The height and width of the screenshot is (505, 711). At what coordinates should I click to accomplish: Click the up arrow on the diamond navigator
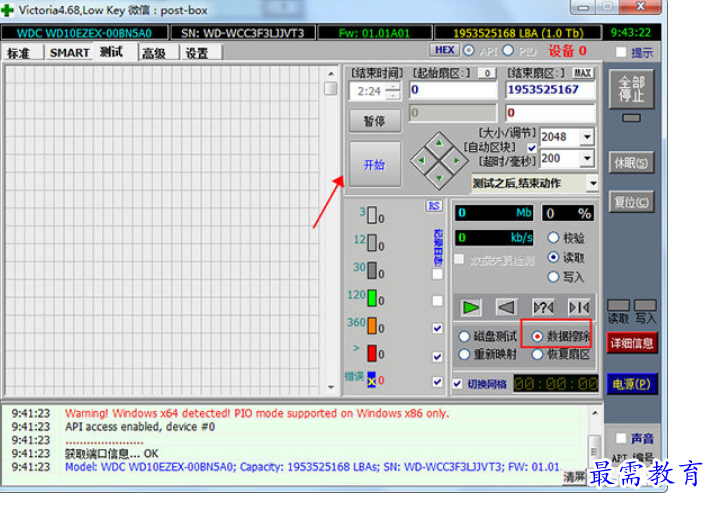point(439,143)
